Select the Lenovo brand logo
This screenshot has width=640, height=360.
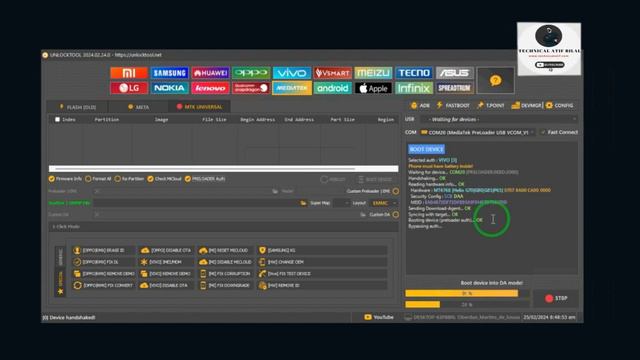[211, 88]
